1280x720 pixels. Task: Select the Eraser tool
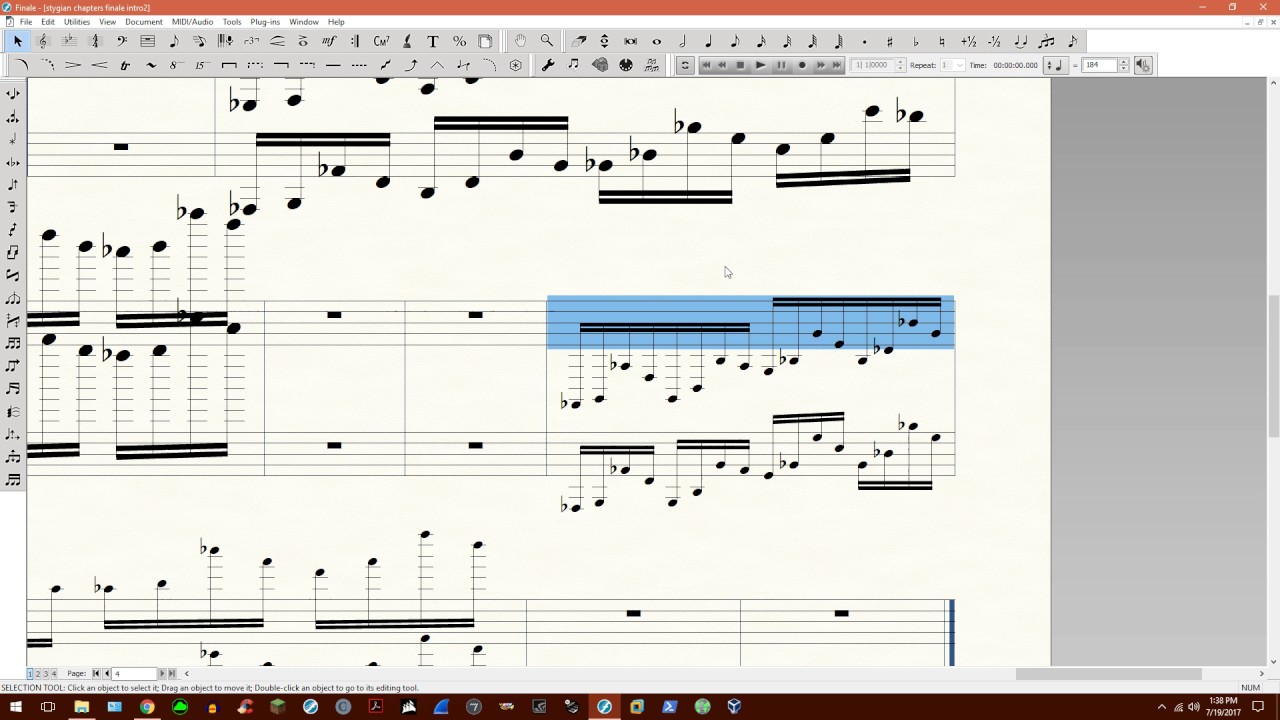(x=579, y=41)
